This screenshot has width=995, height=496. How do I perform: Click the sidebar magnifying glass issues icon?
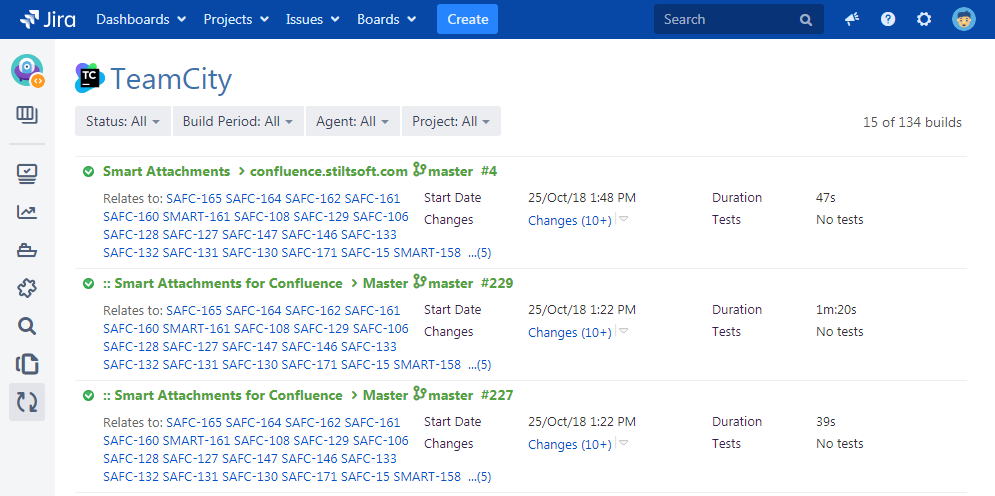[27, 326]
